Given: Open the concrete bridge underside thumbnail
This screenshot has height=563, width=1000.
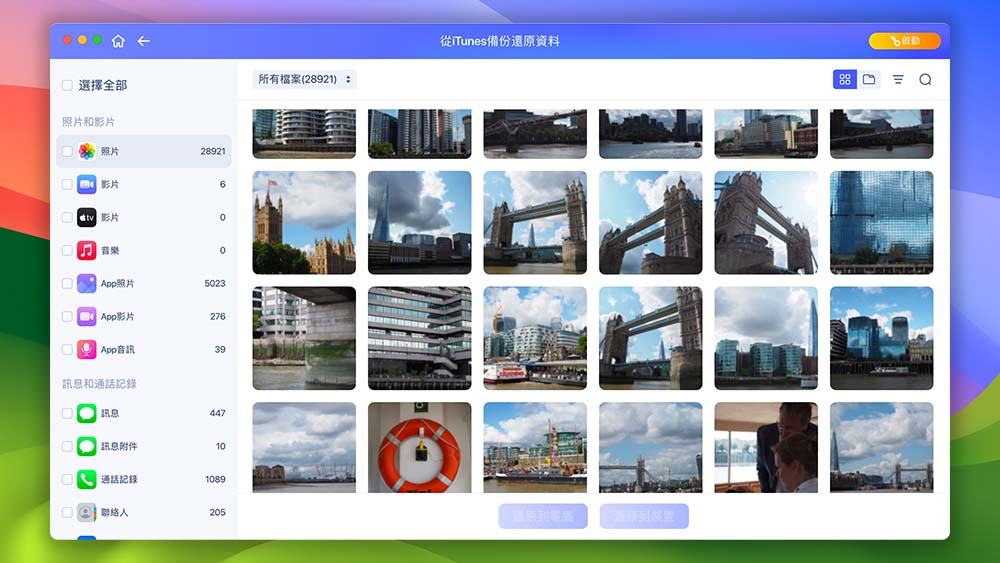Looking at the screenshot, I should pos(304,338).
